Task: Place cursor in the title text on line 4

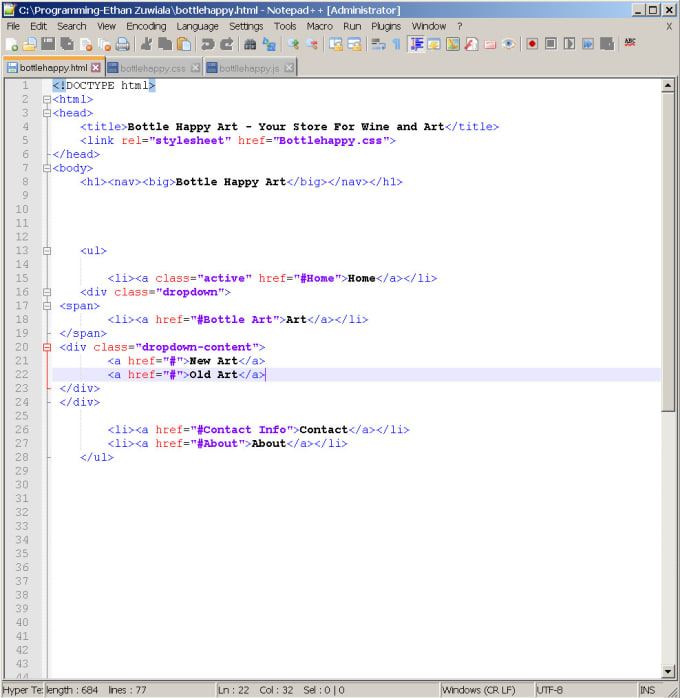Action: click(x=285, y=127)
